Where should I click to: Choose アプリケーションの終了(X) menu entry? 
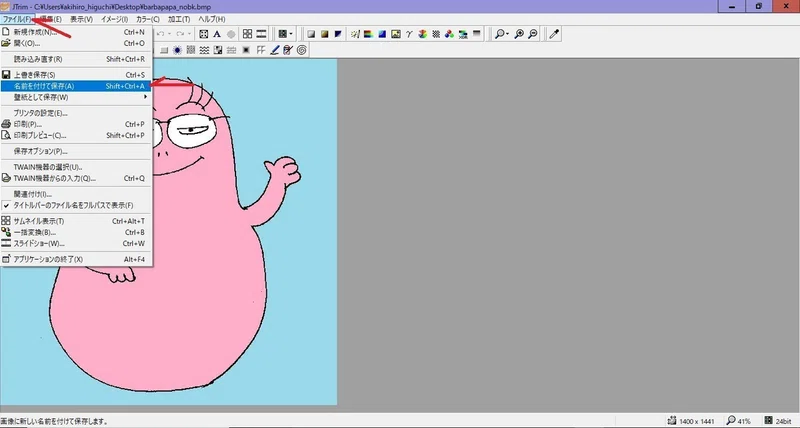(76, 259)
